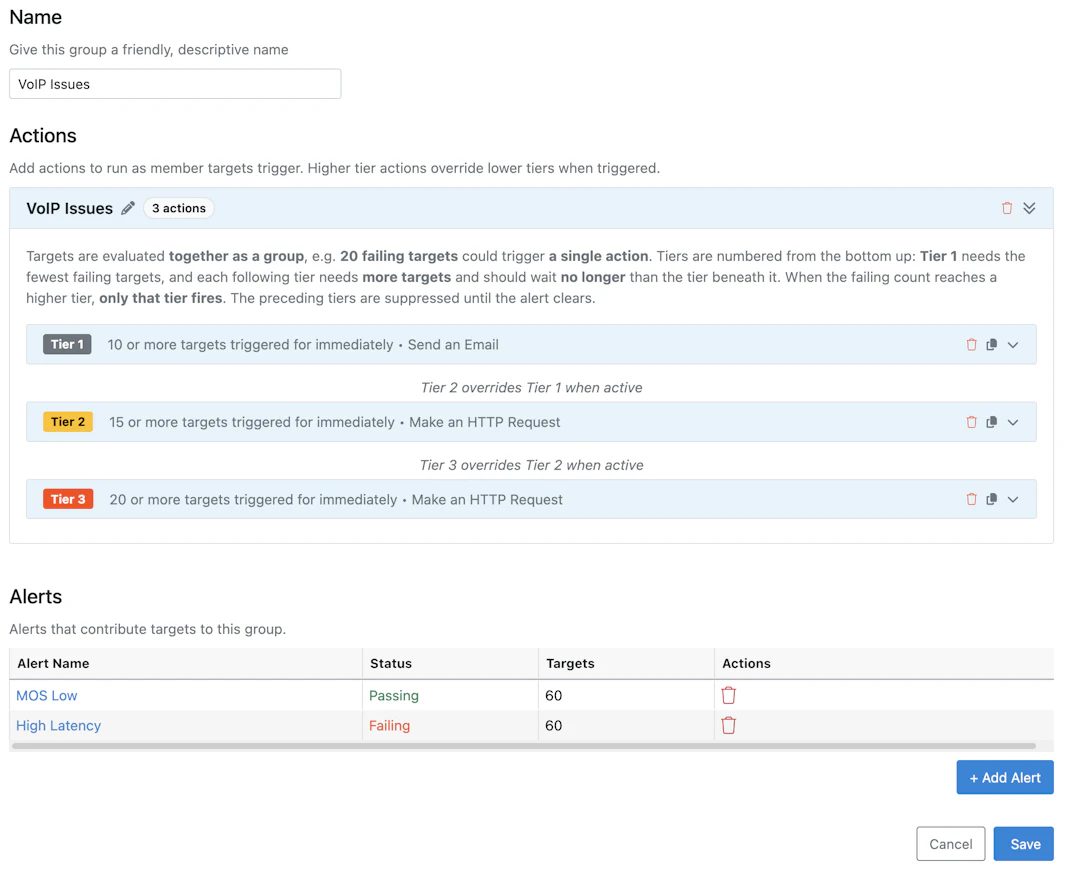
Task: Click the Tier 1 badge
Action: (x=67, y=345)
